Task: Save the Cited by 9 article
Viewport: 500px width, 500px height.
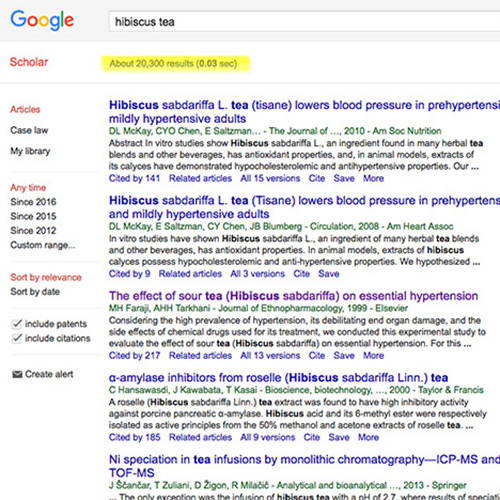Action: point(329,274)
